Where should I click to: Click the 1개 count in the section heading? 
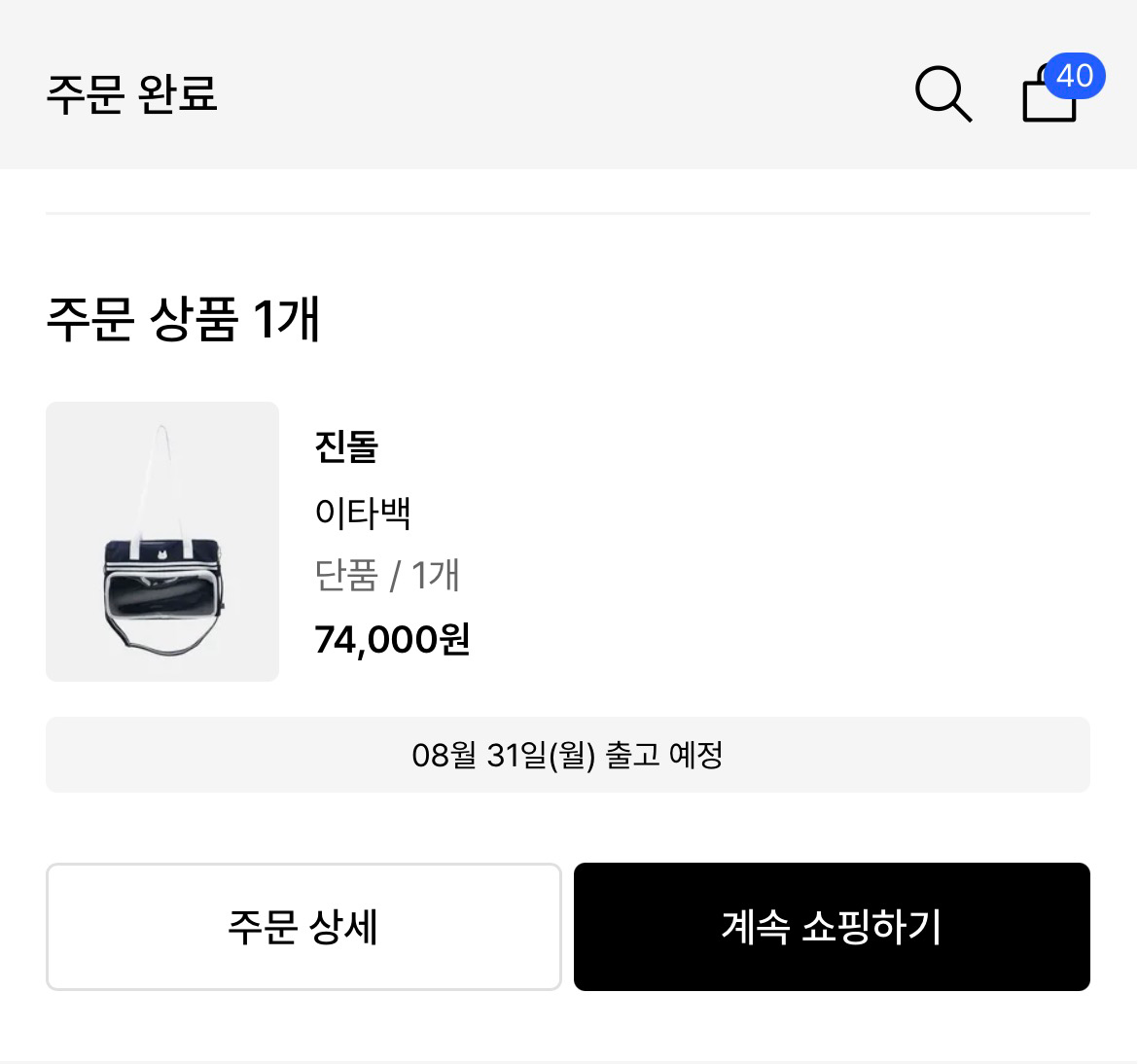coord(287,318)
